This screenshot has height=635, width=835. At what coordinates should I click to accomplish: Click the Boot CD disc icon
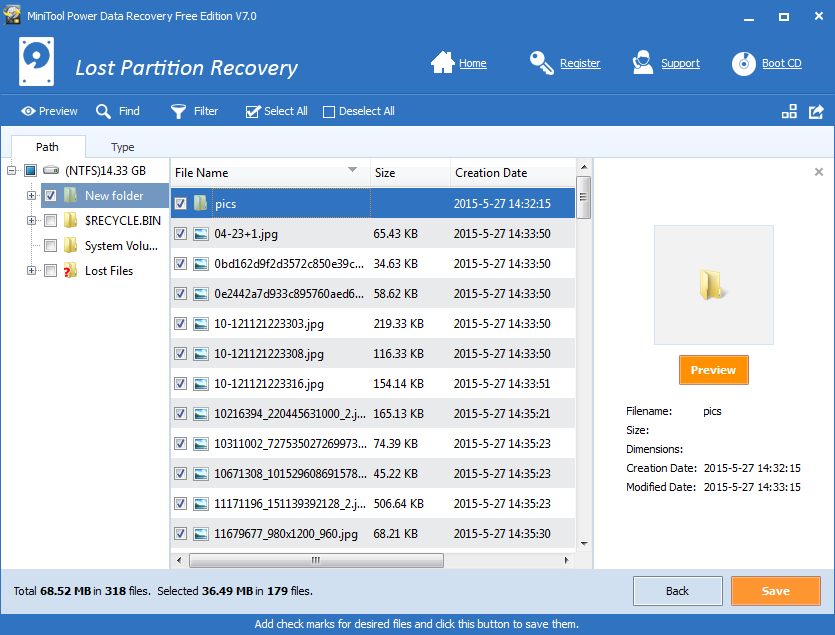tap(744, 63)
